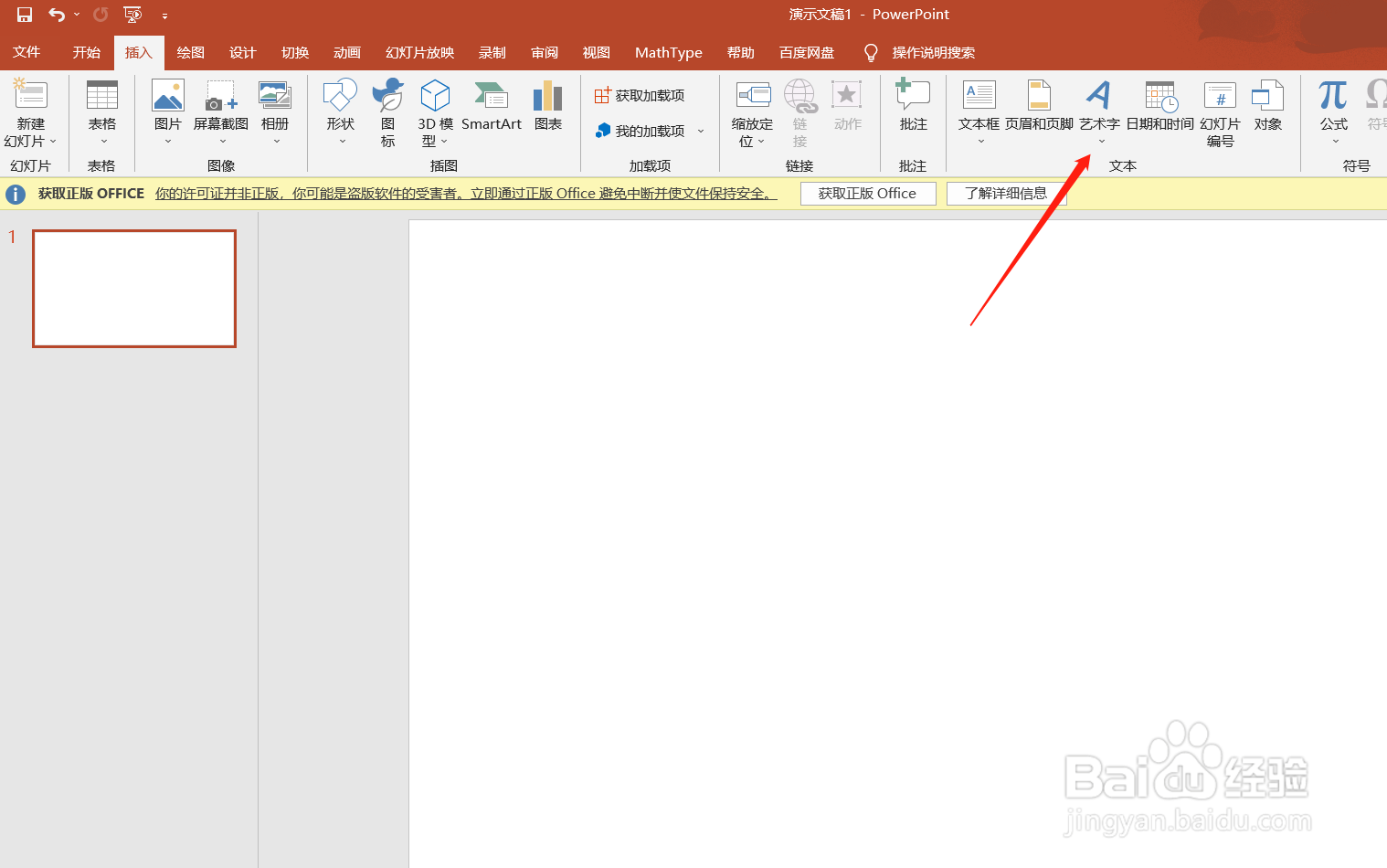Undo the last action
The image size is (1387, 868).
57,15
